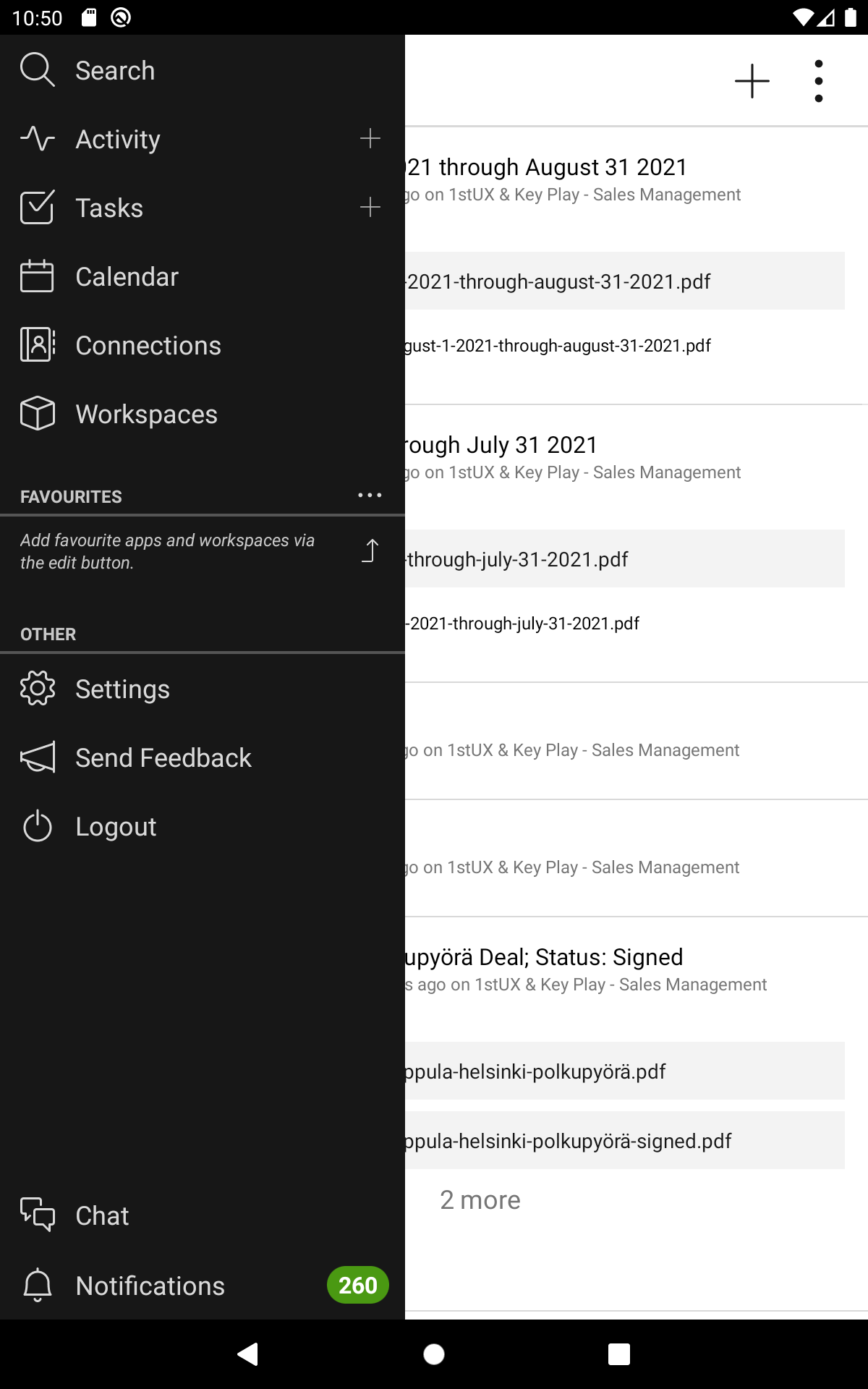Select Send Feedback
Image resolution: width=868 pixels, height=1389 pixels.
(163, 757)
